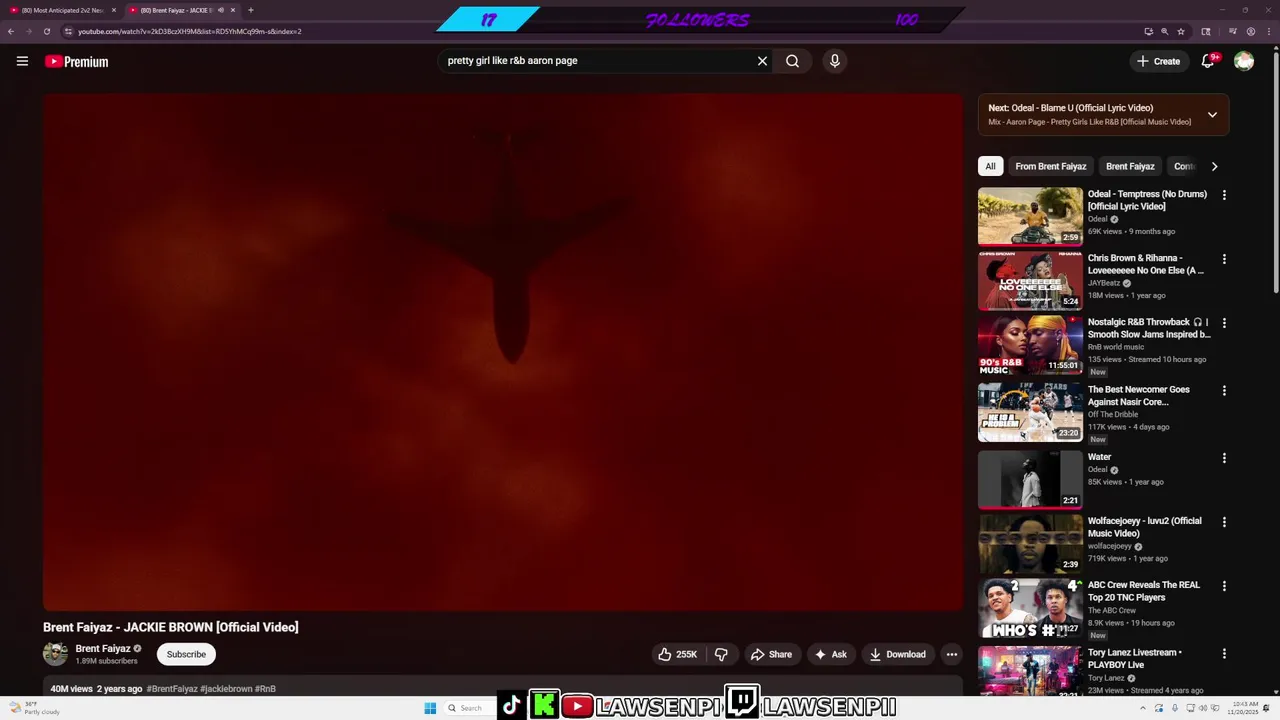
Task: Open the zoom indicator in address bar
Action: [1164, 31]
